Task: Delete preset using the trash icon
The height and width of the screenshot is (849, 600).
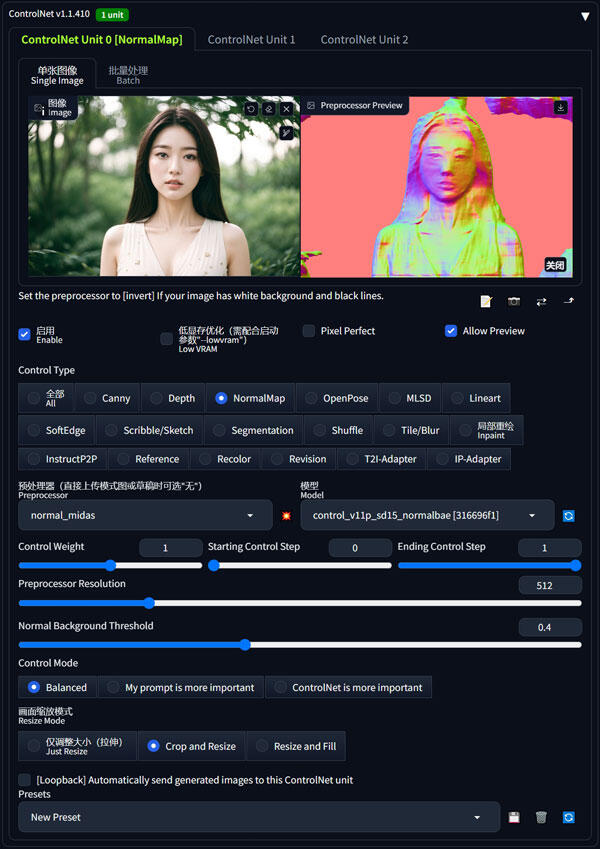Action: (x=541, y=817)
